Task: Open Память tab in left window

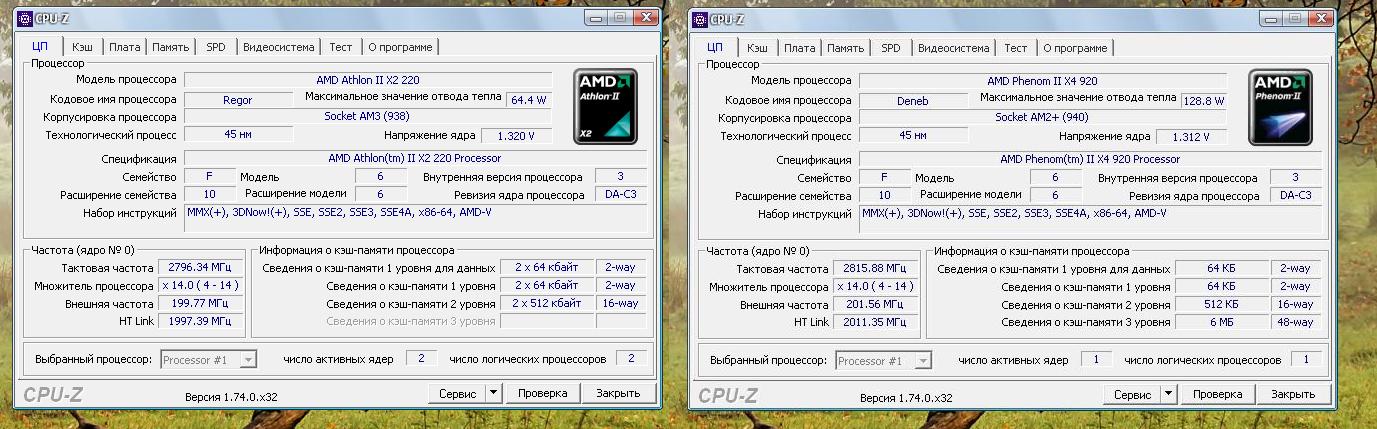Action: (171, 47)
